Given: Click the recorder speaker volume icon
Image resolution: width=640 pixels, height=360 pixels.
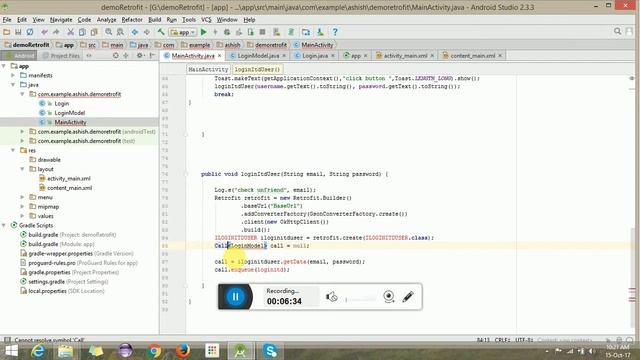Looking at the screenshot, I should (x=331, y=297).
